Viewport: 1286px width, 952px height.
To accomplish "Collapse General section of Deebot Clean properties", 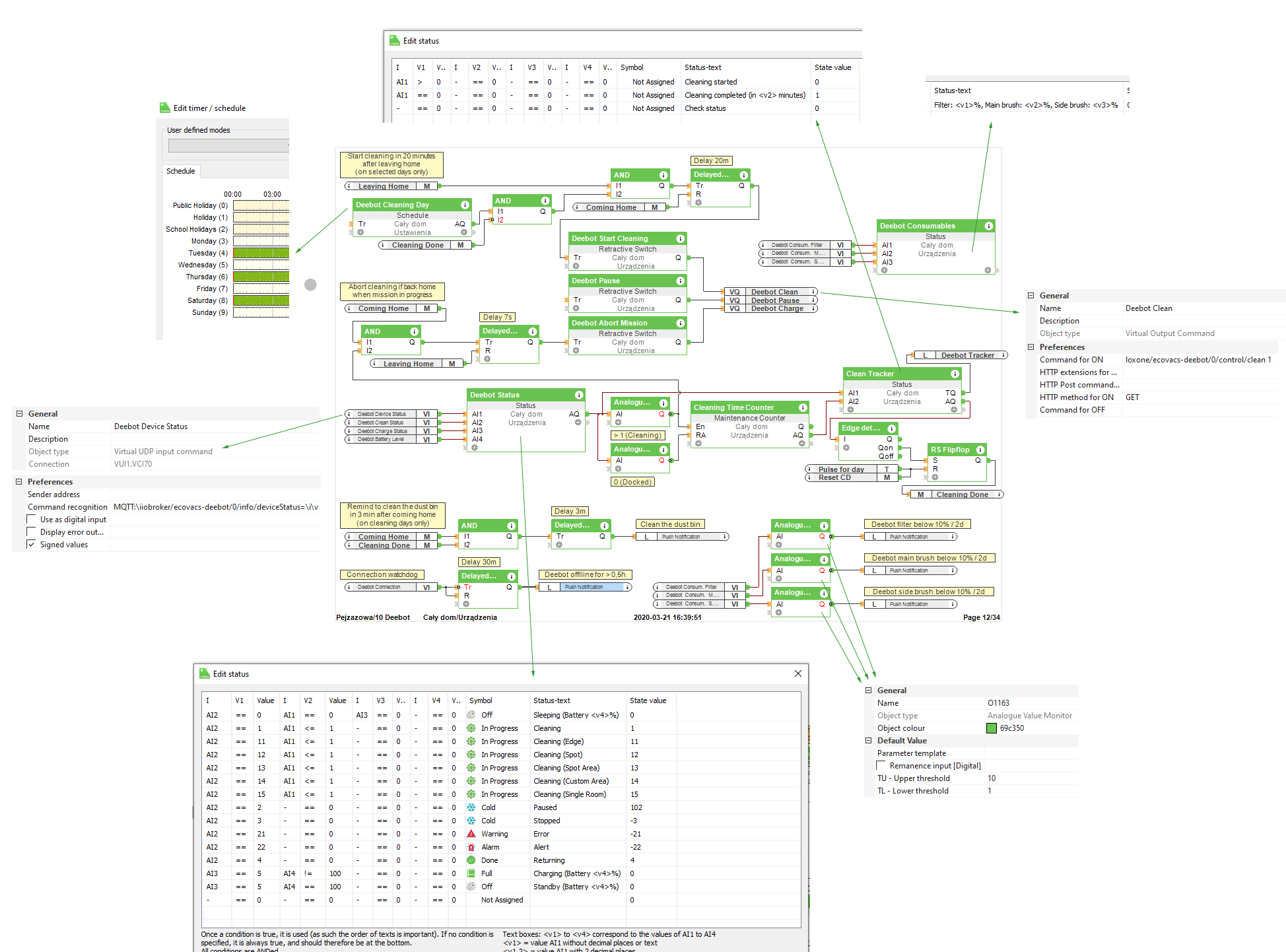I will [1031, 296].
